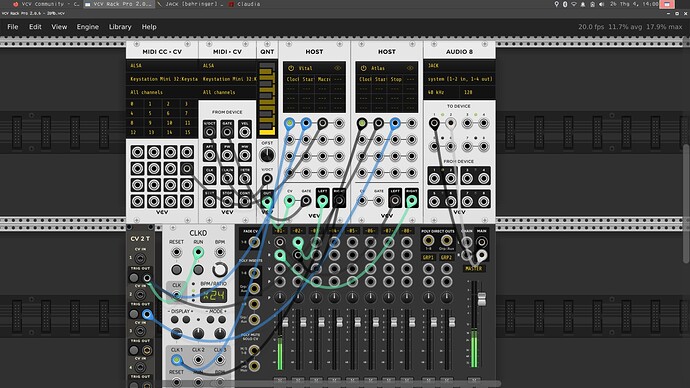
Task: Click the Clock parameter cell on Vital Host
Action: pos(292,79)
